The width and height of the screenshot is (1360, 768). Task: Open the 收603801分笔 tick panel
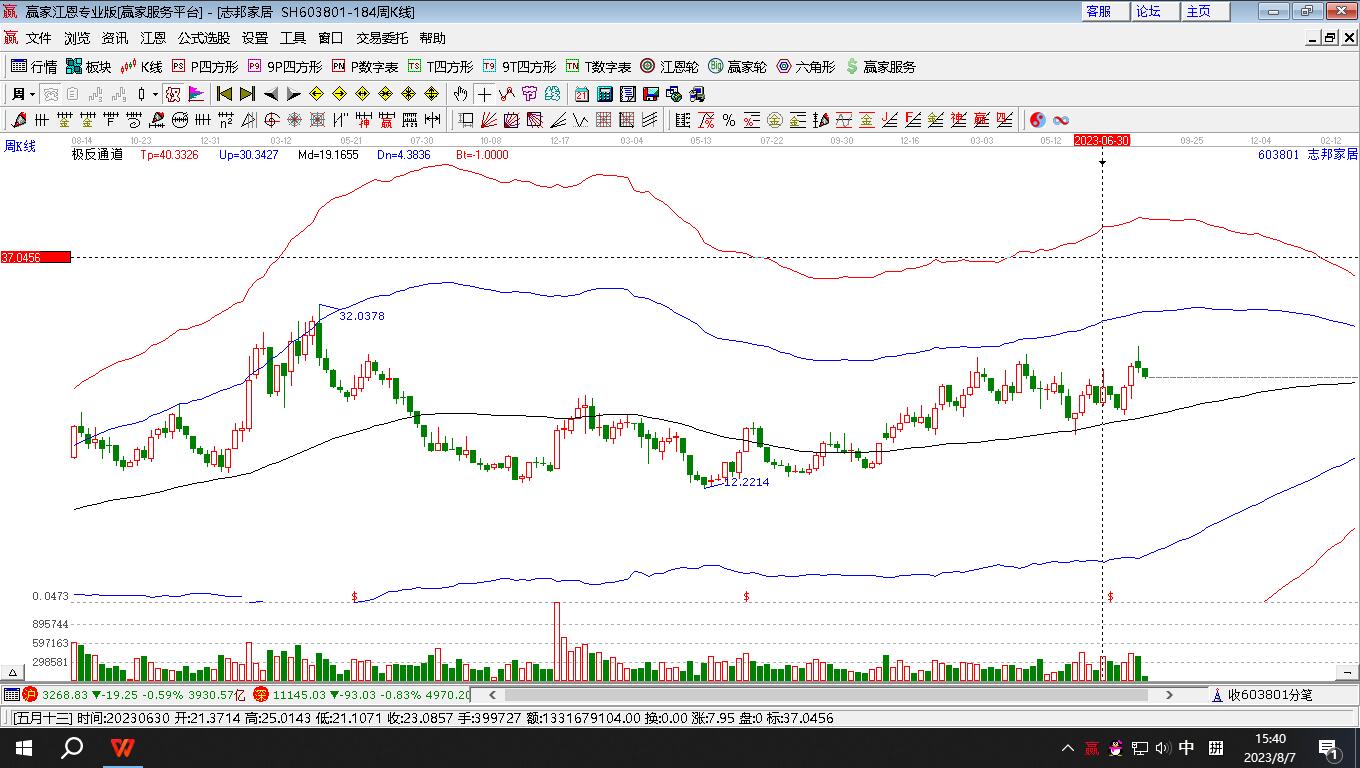1262,695
